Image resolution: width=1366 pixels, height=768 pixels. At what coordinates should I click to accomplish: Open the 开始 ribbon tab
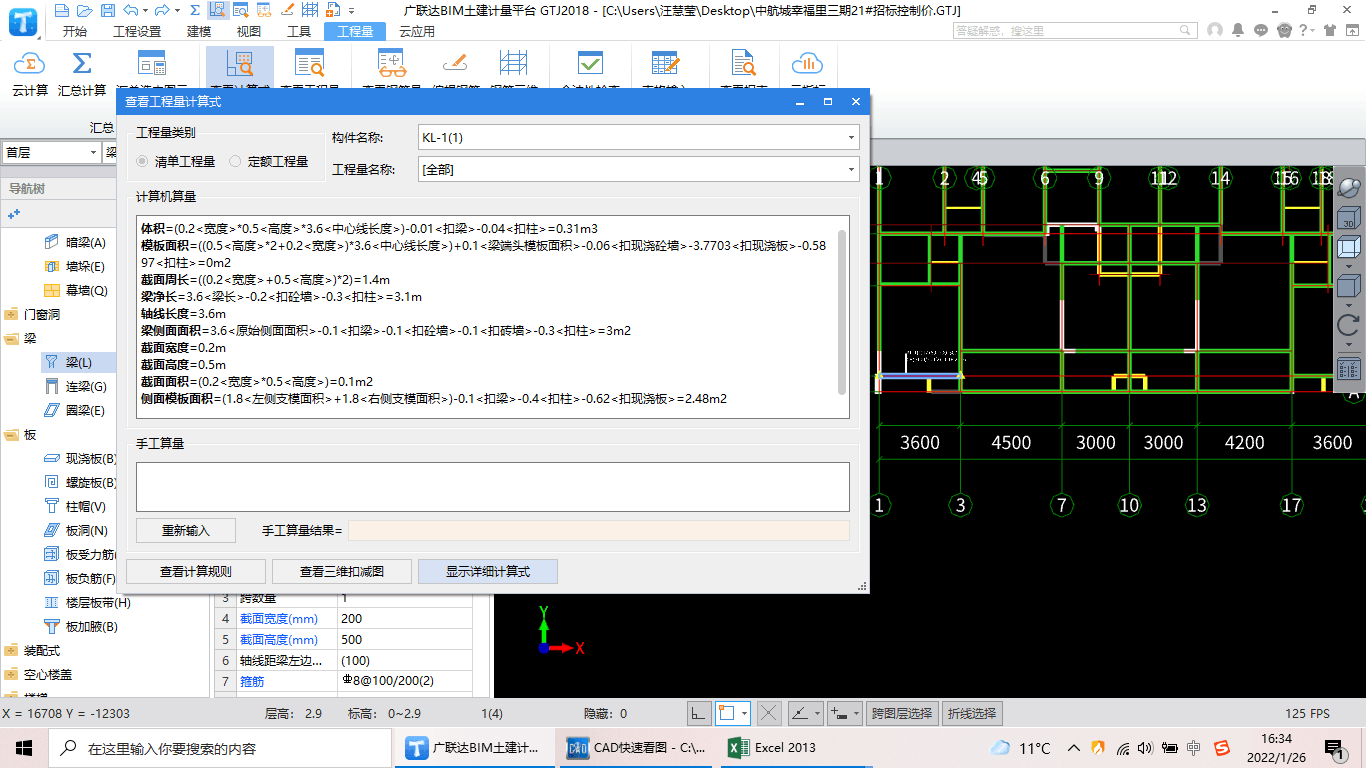75,31
